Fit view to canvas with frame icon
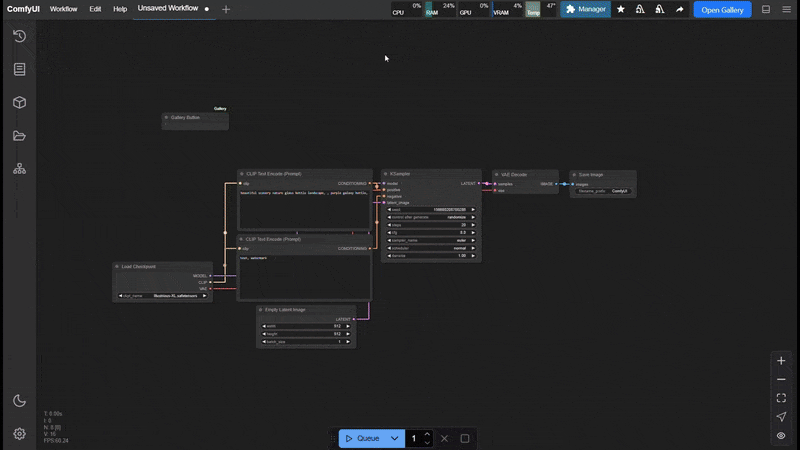Viewport: 800px width, 450px height. point(781,398)
